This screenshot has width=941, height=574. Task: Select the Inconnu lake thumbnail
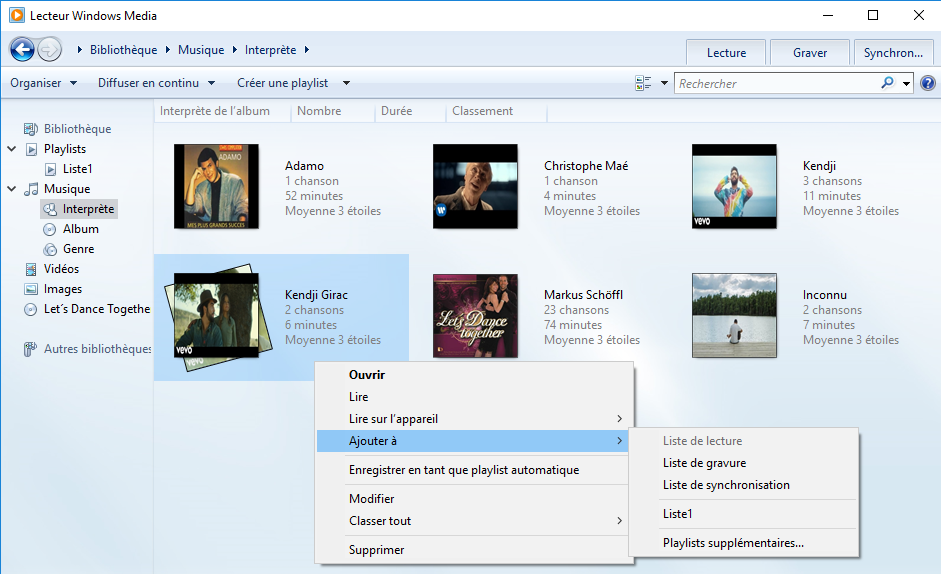pos(734,316)
